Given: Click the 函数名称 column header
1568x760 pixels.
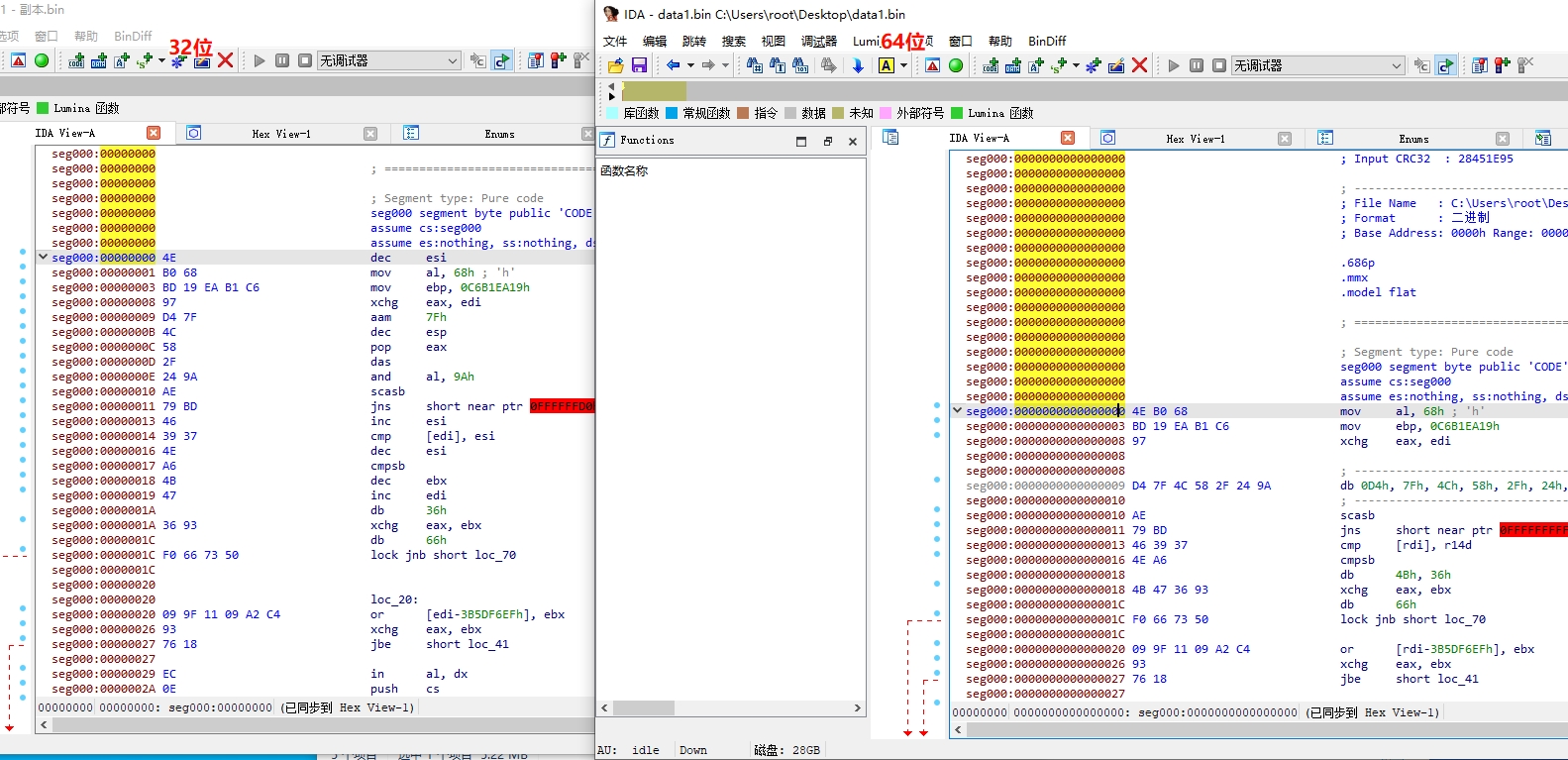Looking at the screenshot, I should (x=624, y=170).
